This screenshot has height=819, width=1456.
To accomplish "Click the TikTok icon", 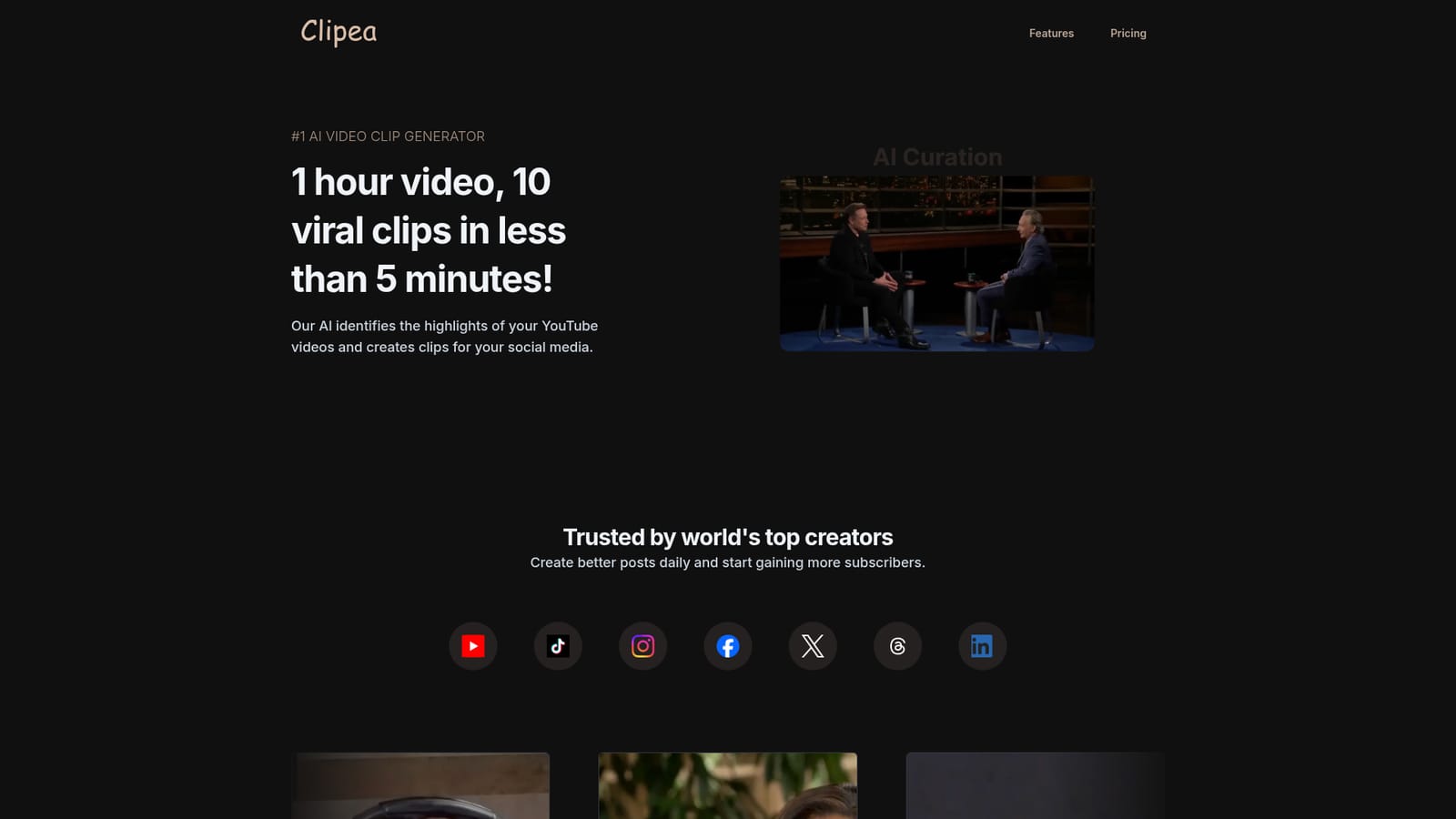I will (558, 646).
